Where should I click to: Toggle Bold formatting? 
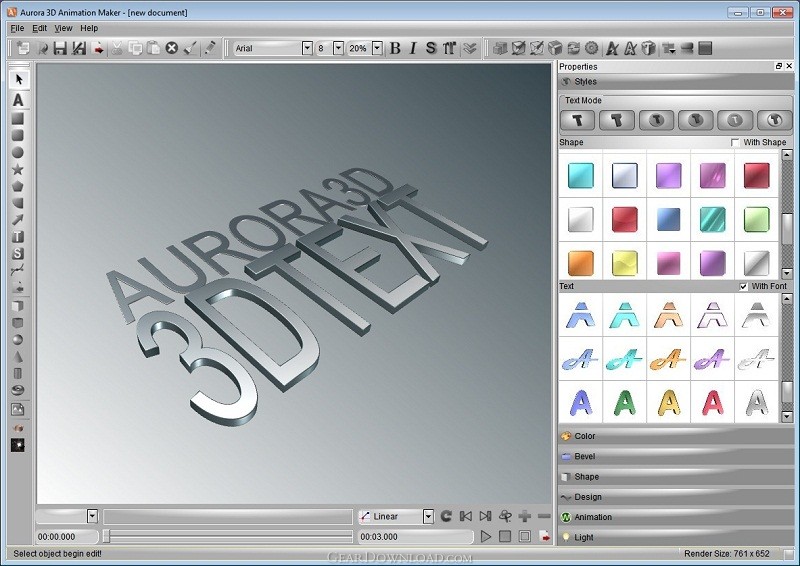click(395, 48)
